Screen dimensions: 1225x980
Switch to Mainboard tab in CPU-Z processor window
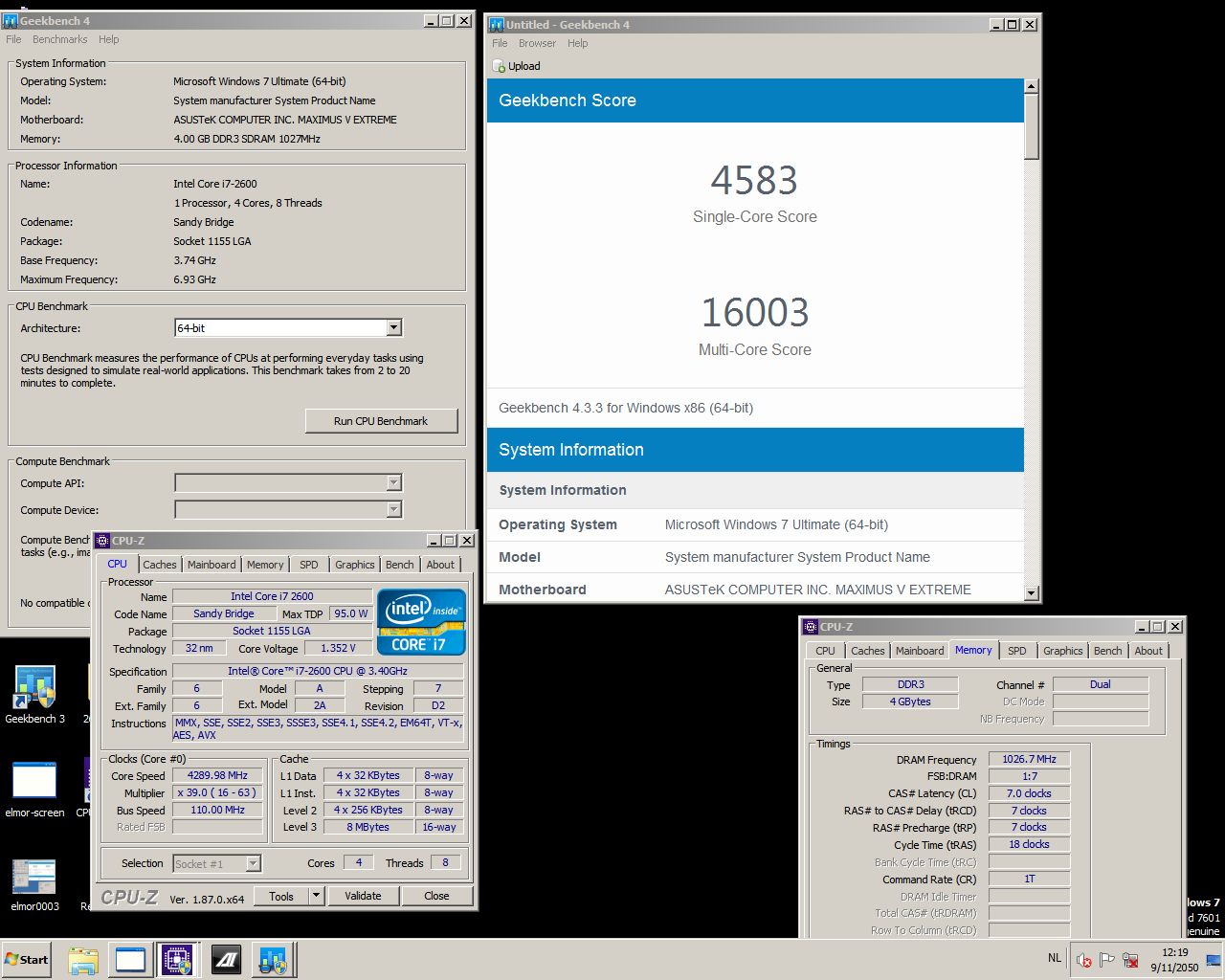point(212,565)
